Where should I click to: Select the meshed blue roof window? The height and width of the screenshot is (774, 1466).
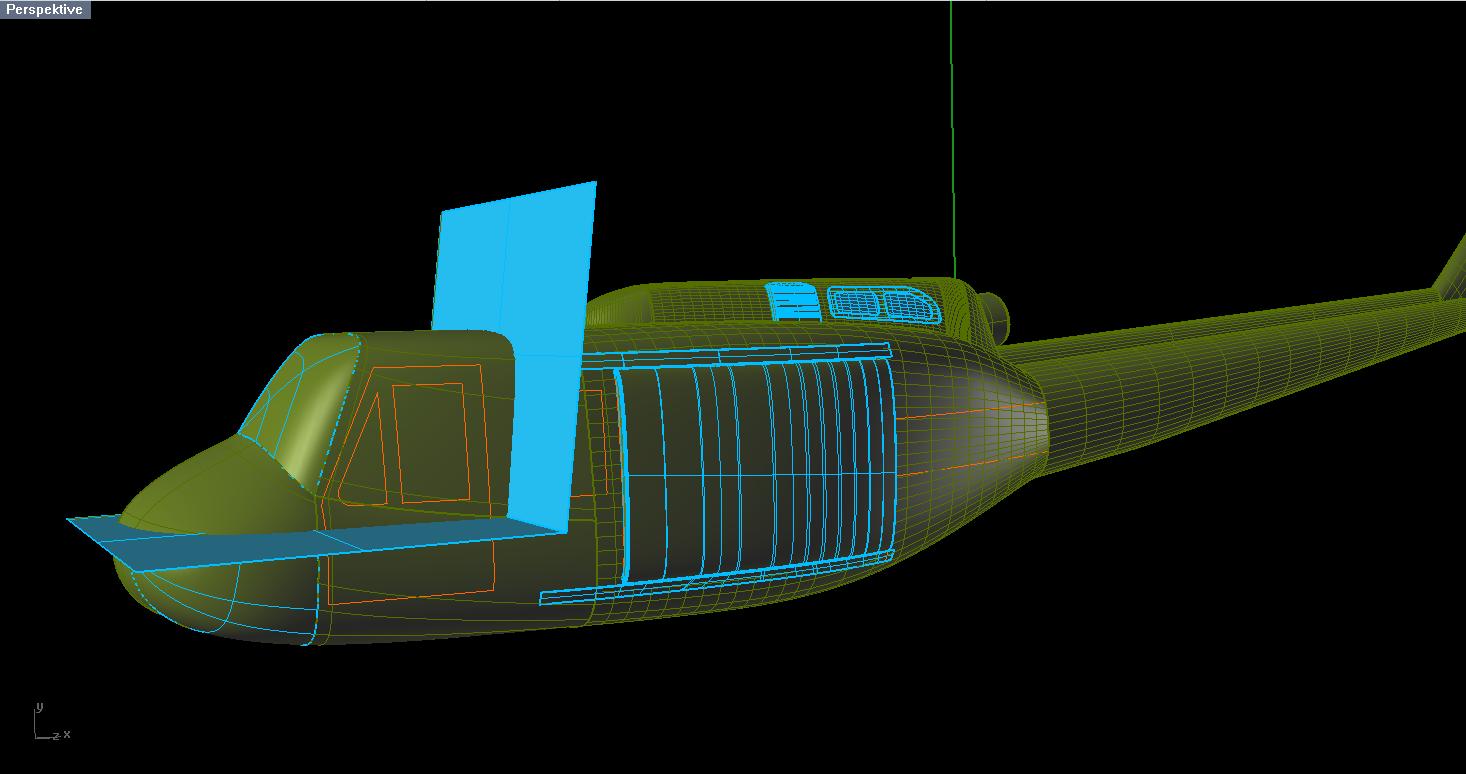pyautogui.click(x=883, y=304)
